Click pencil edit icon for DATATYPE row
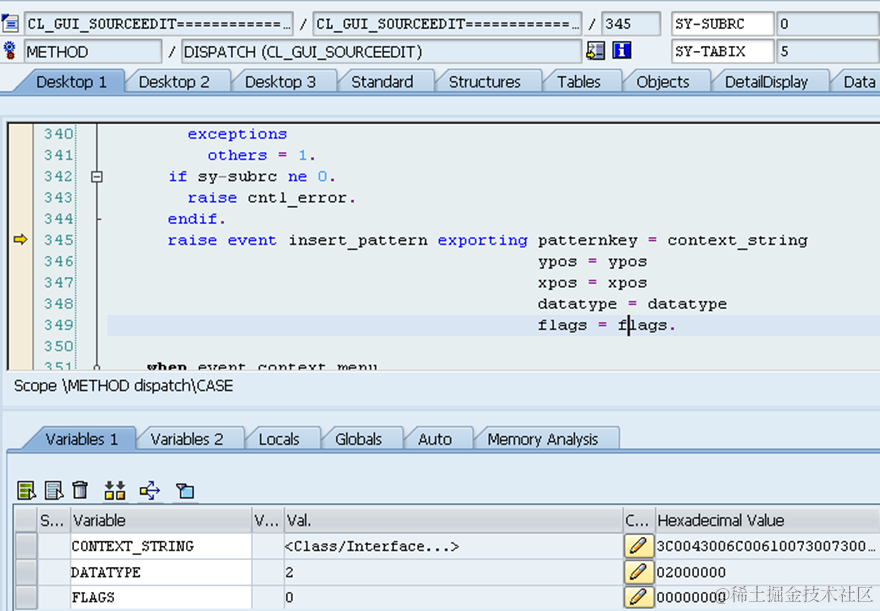 [x=639, y=572]
